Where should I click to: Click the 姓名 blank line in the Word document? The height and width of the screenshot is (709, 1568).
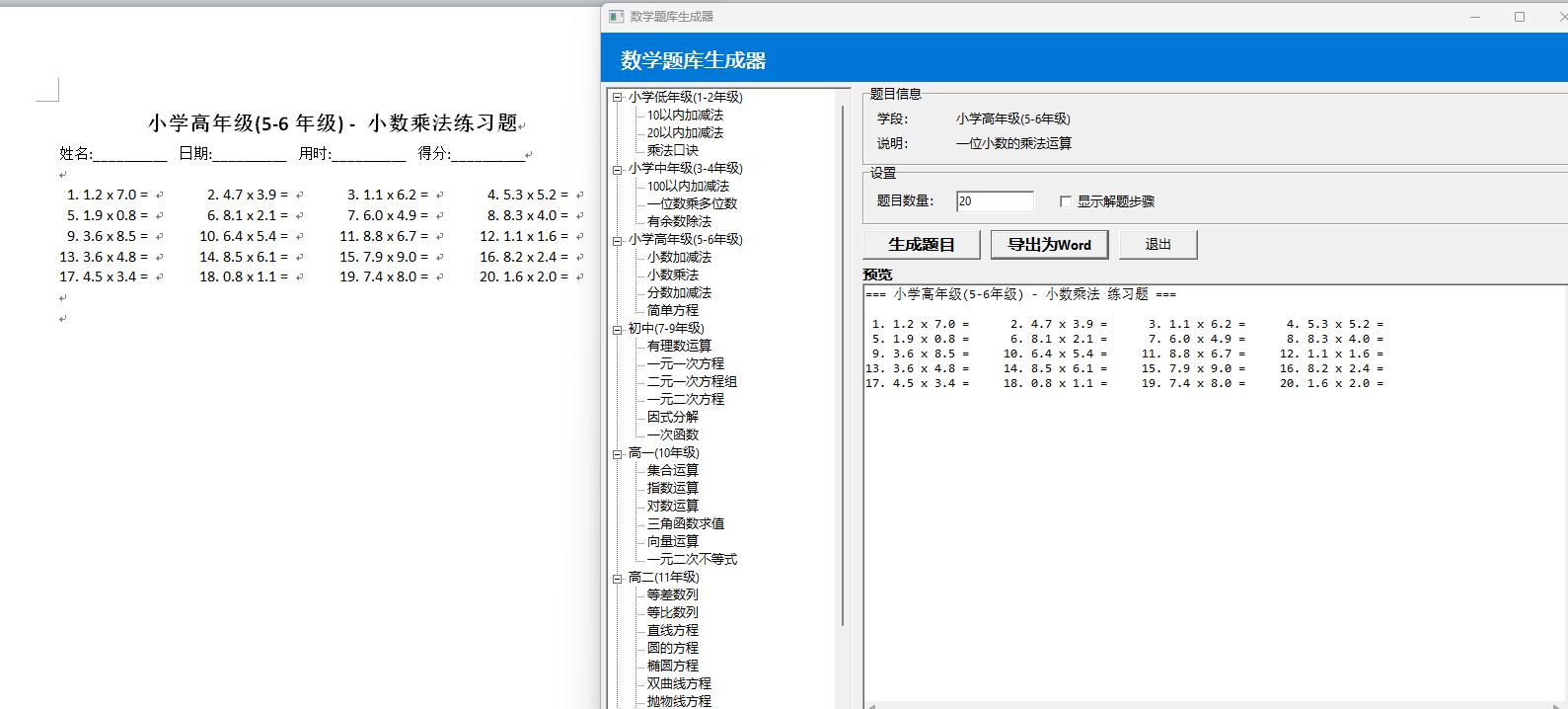point(130,154)
